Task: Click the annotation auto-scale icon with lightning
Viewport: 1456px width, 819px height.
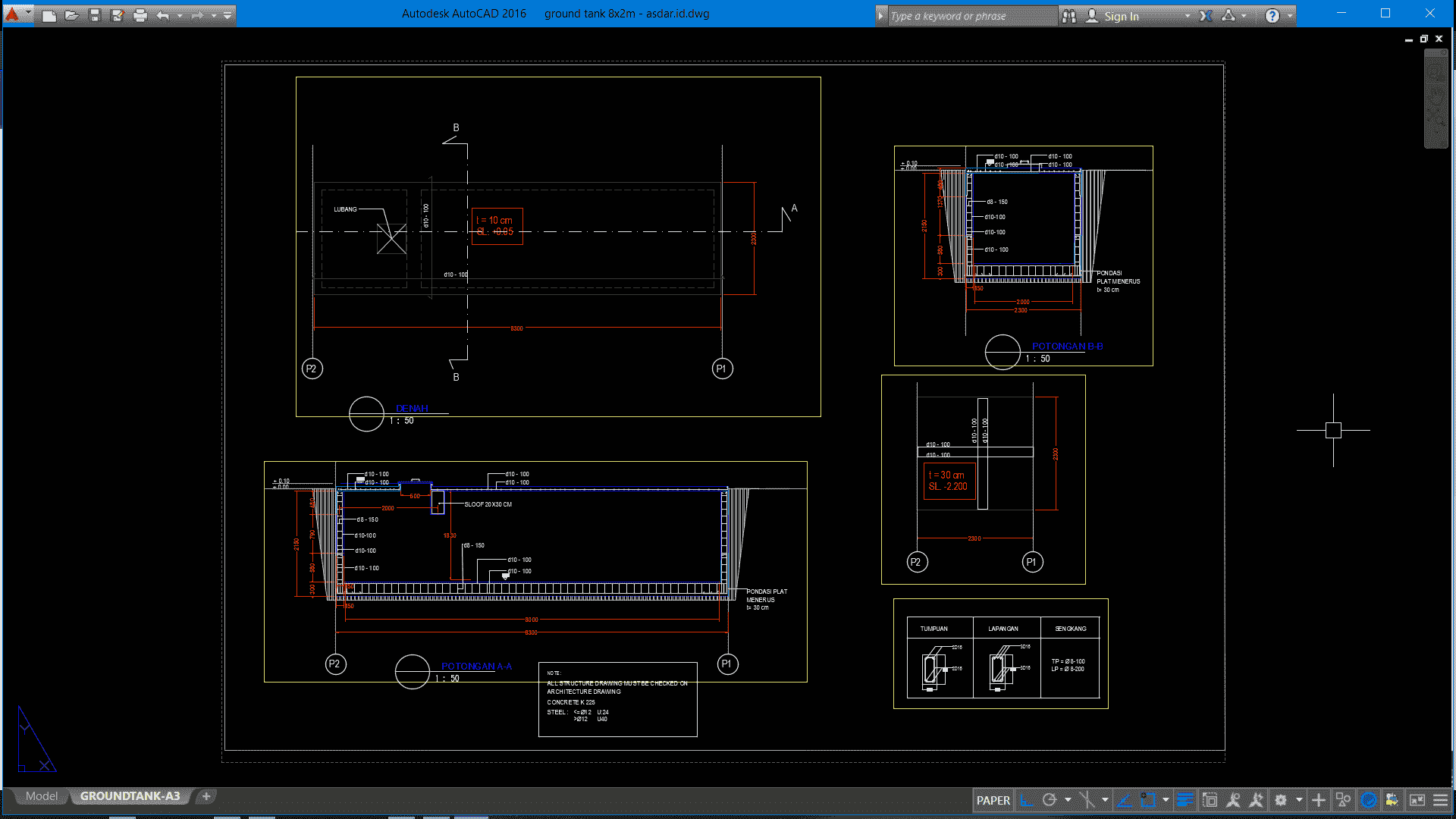Action: tap(1257, 800)
